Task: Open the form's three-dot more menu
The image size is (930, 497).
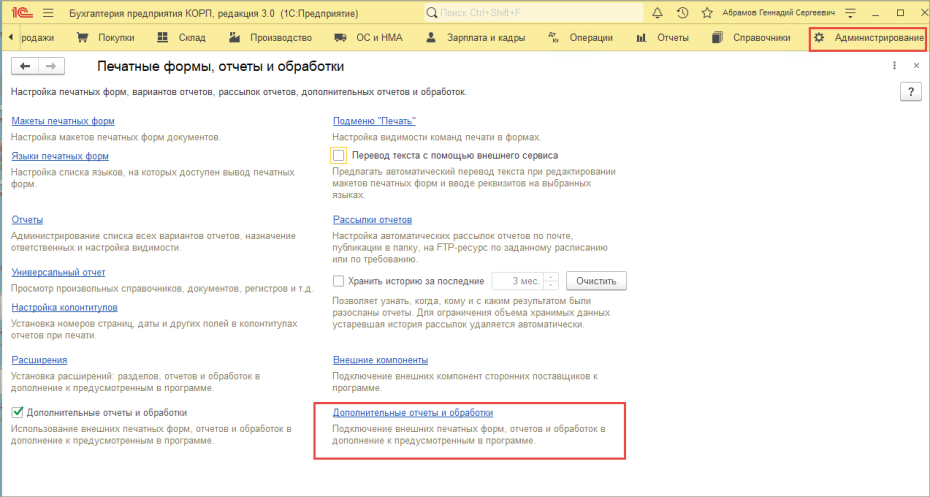Action: tap(894, 66)
